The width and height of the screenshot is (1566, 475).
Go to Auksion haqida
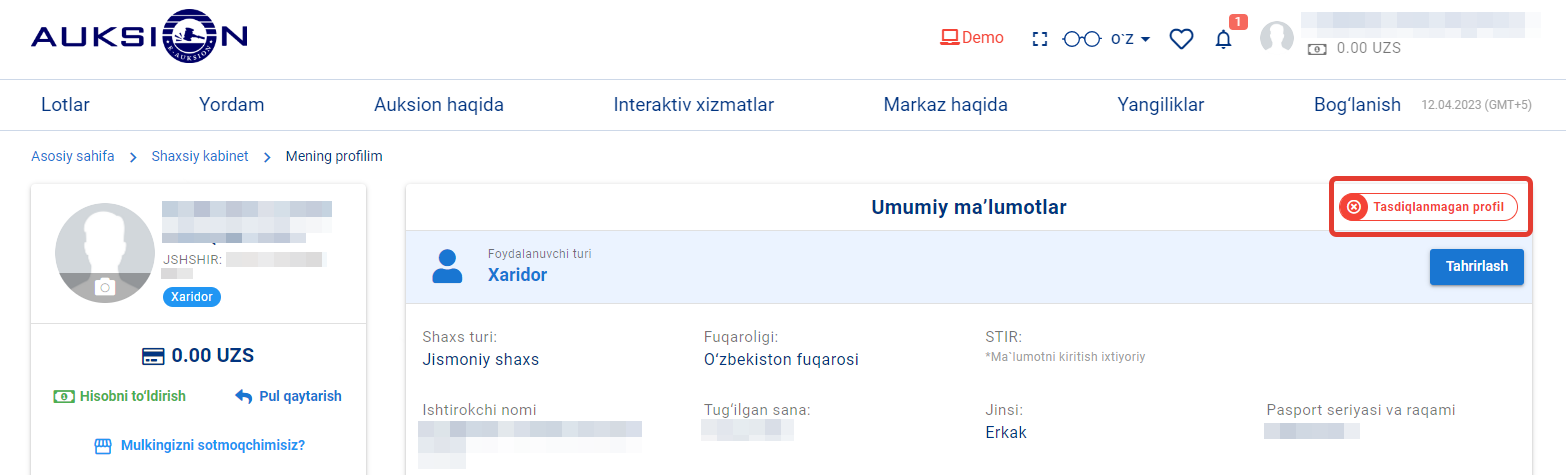pyautogui.click(x=438, y=105)
